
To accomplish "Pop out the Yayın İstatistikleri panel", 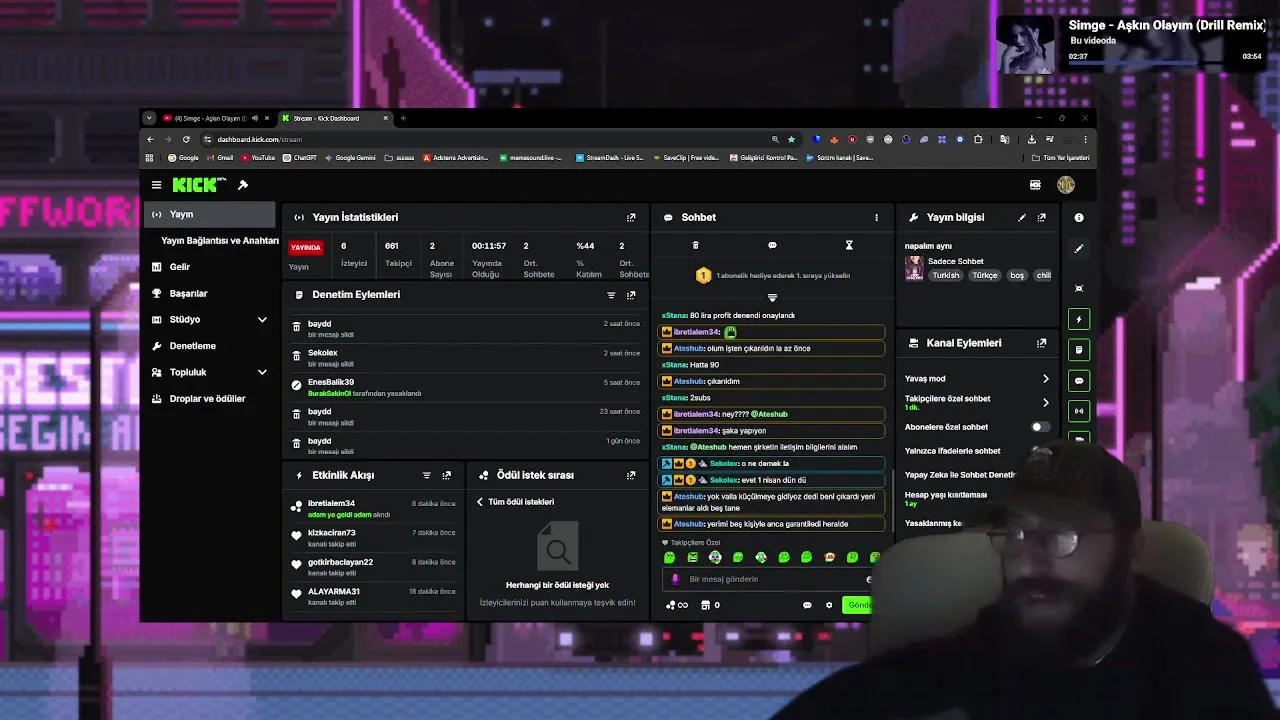I will point(631,217).
